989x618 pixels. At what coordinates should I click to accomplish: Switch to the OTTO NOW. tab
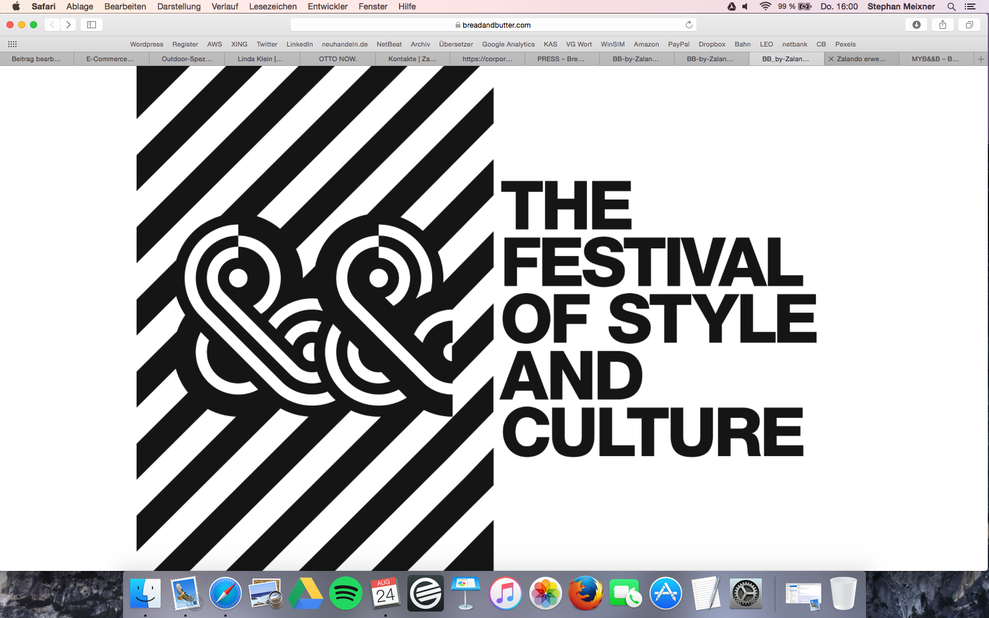(337, 59)
